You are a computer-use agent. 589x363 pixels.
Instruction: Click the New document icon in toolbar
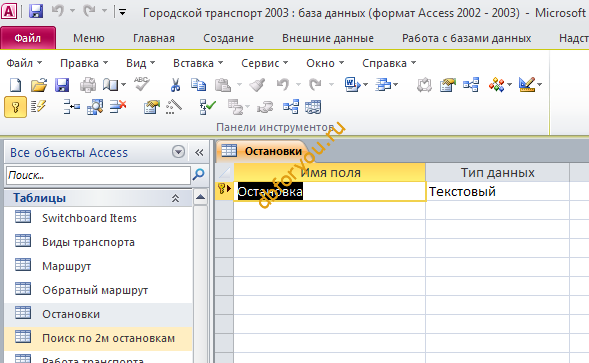(x=15, y=85)
